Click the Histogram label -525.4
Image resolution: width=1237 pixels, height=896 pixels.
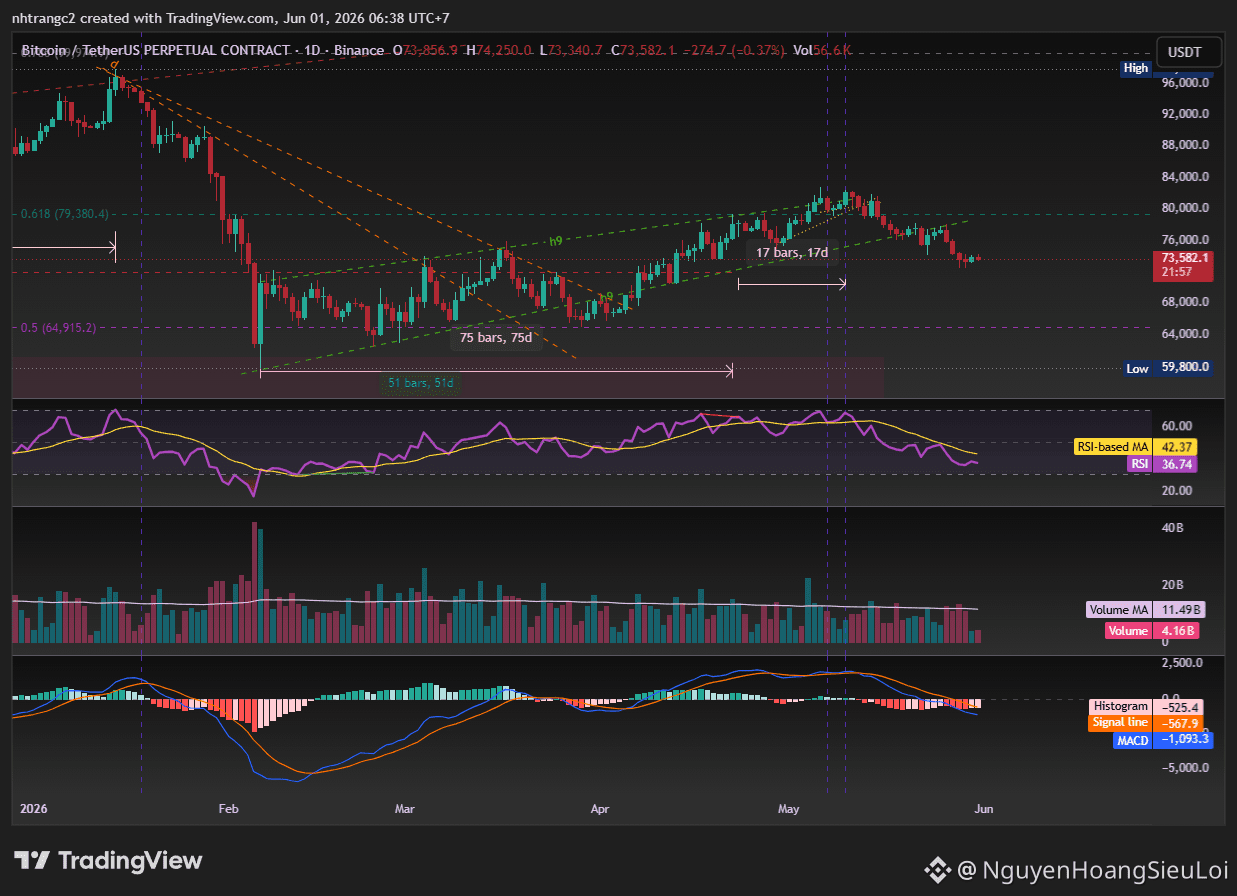(x=1180, y=706)
